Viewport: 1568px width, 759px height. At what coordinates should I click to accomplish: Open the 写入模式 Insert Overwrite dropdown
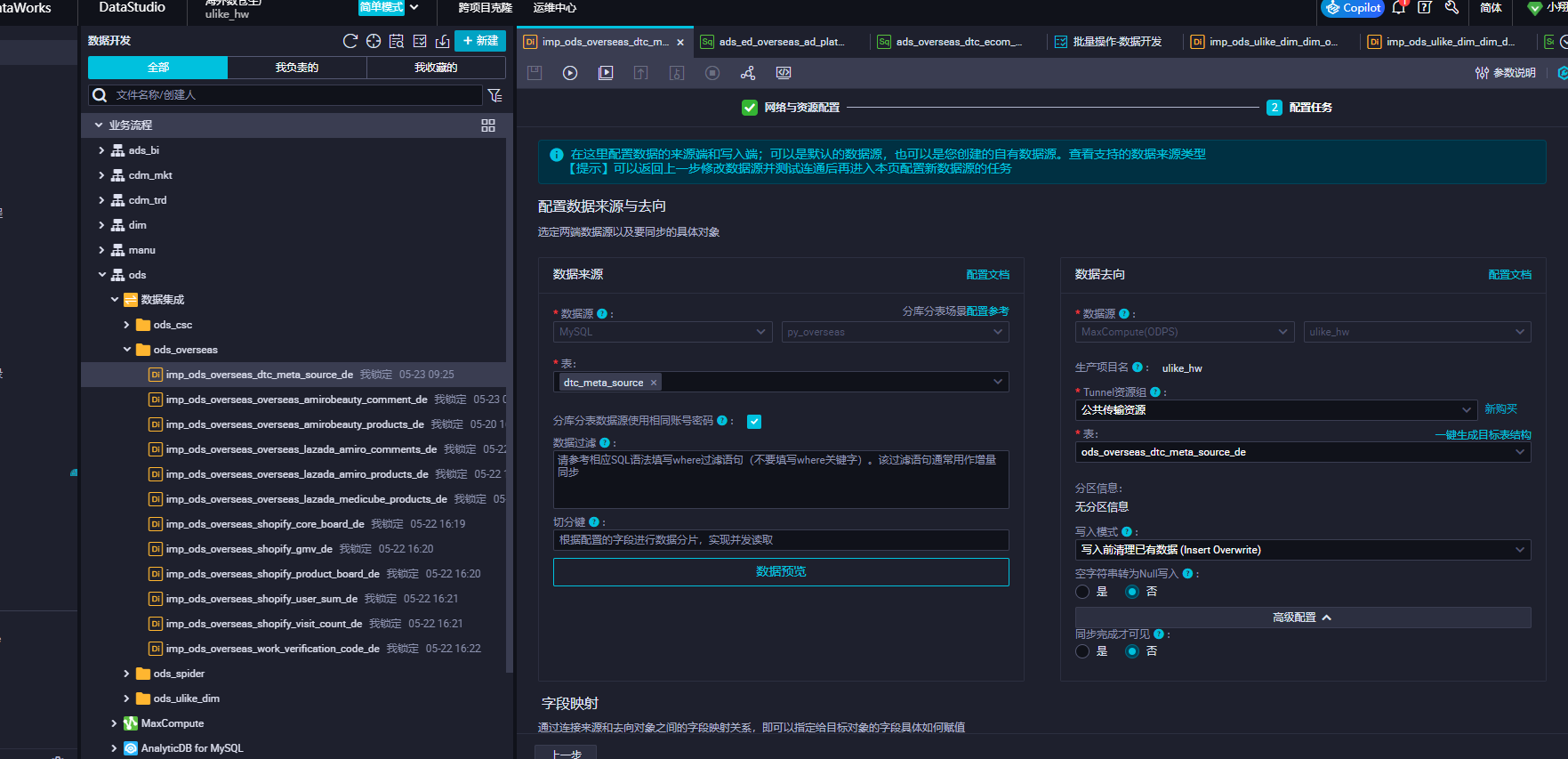(x=1303, y=550)
